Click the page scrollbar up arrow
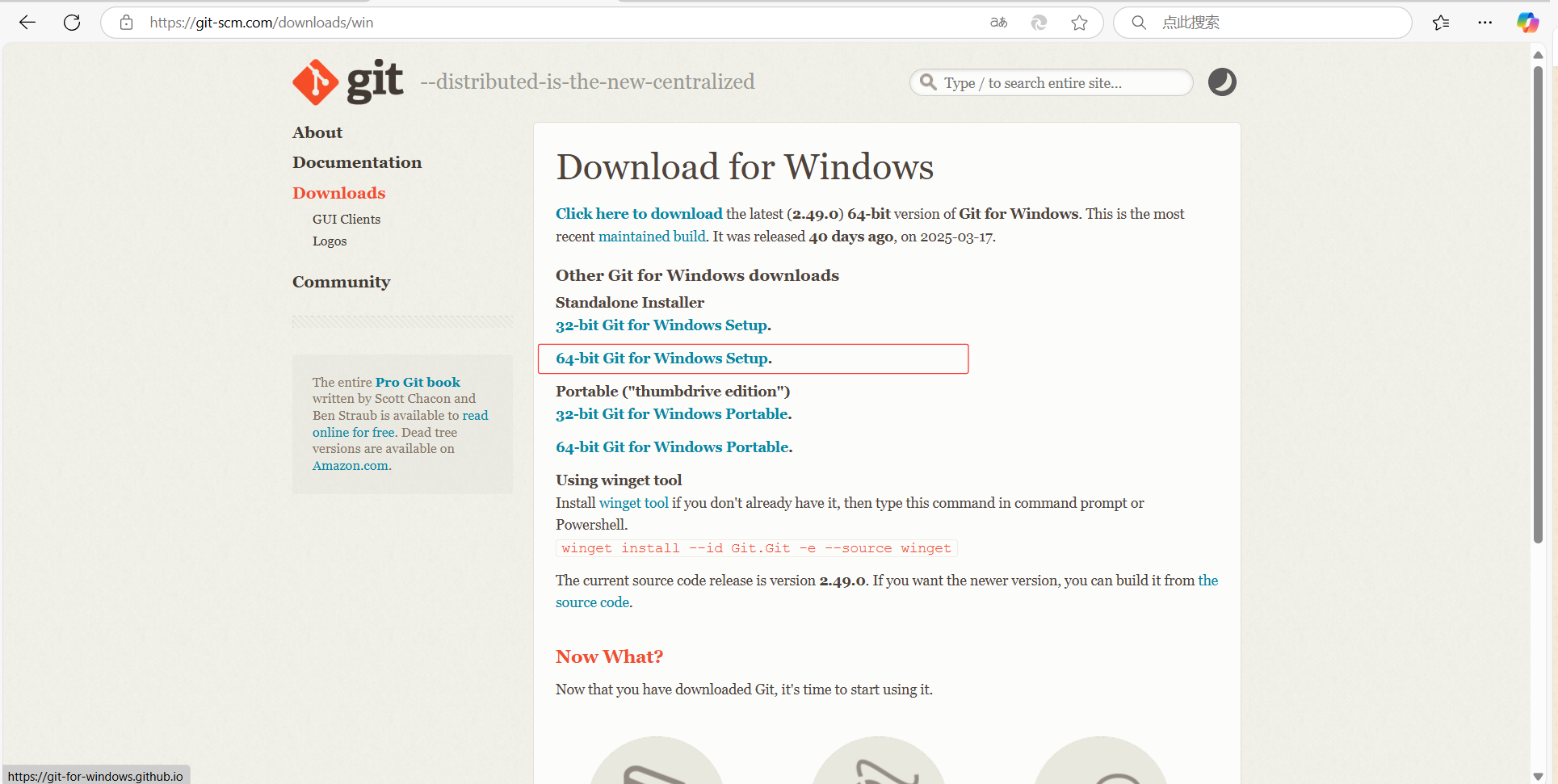This screenshot has height=784, width=1558. tap(1538, 55)
